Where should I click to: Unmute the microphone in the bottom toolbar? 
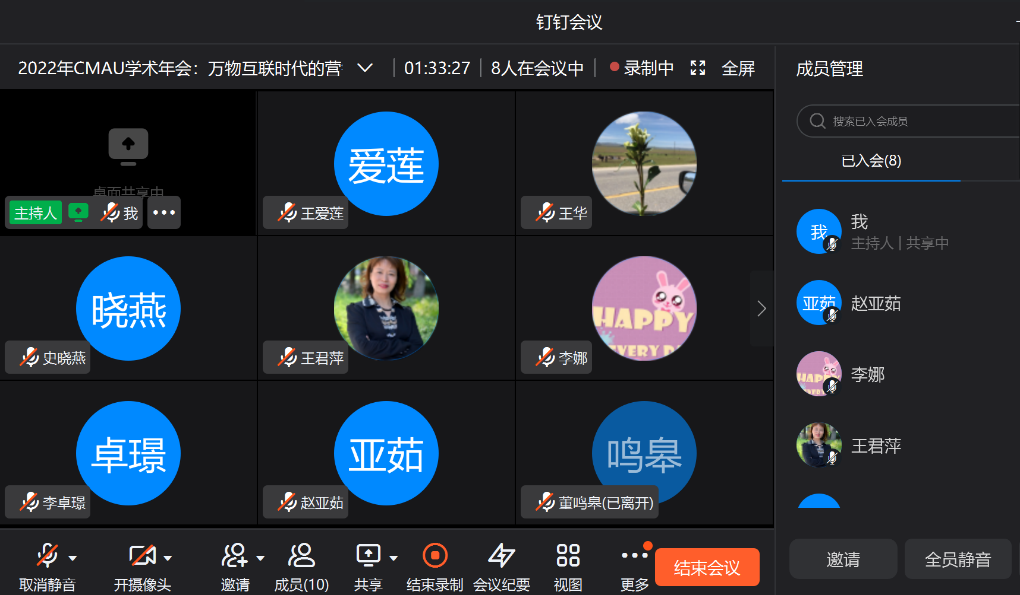pos(47,555)
